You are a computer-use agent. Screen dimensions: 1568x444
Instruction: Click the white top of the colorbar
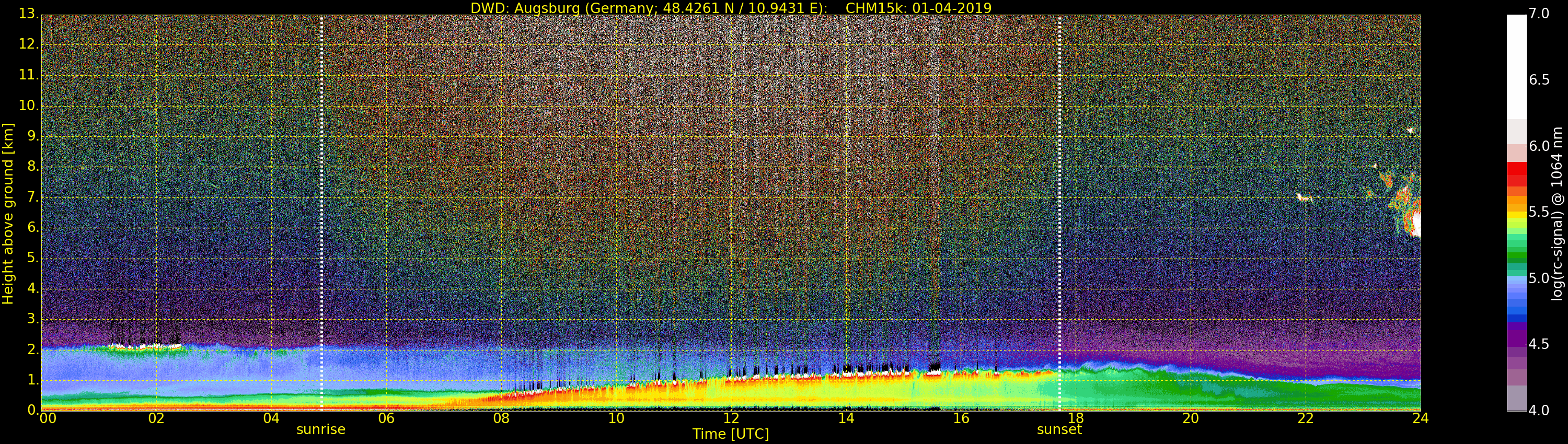pos(1516,67)
